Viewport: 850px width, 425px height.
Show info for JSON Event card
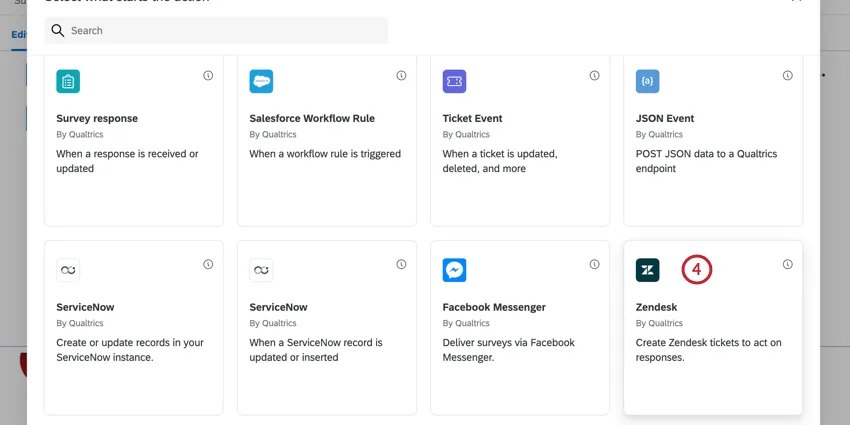(787, 76)
